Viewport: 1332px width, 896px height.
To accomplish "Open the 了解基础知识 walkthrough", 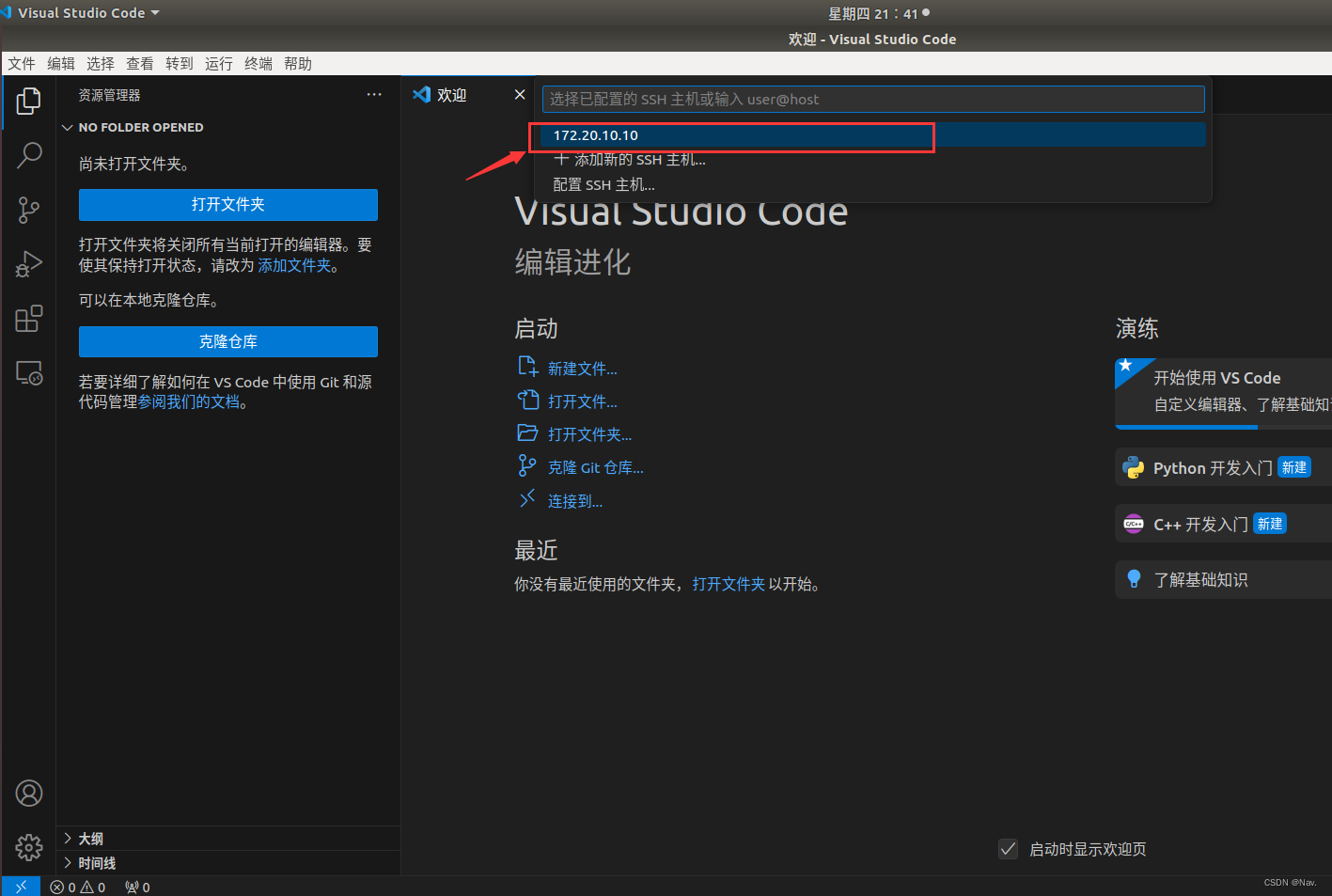I will (1223, 579).
